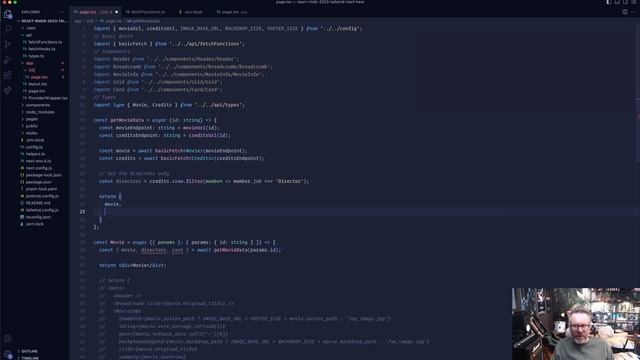Open ProviderWrapper.tsx in the file tree
The width and height of the screenshot is (640, 360).
tap(48, 98)
